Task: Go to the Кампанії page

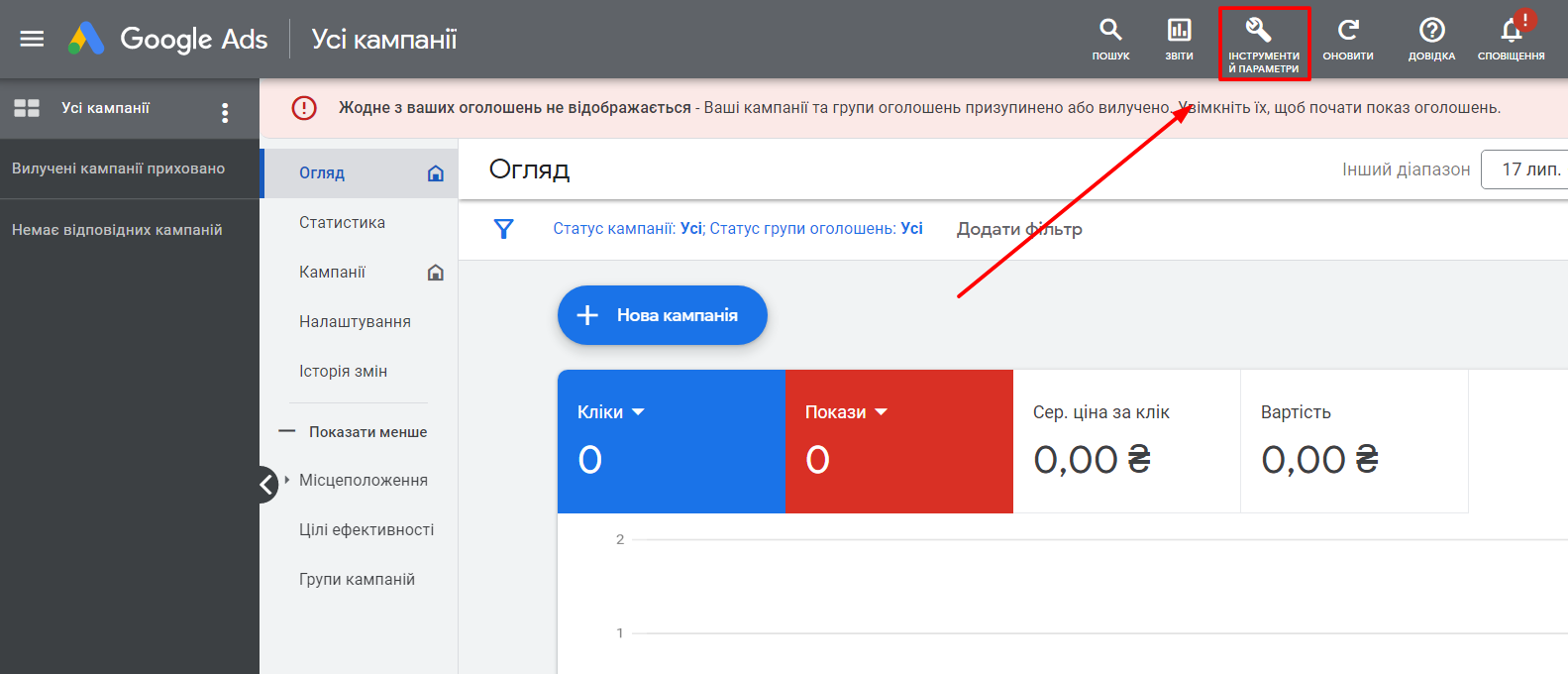Action: click(x=332, y=273)
